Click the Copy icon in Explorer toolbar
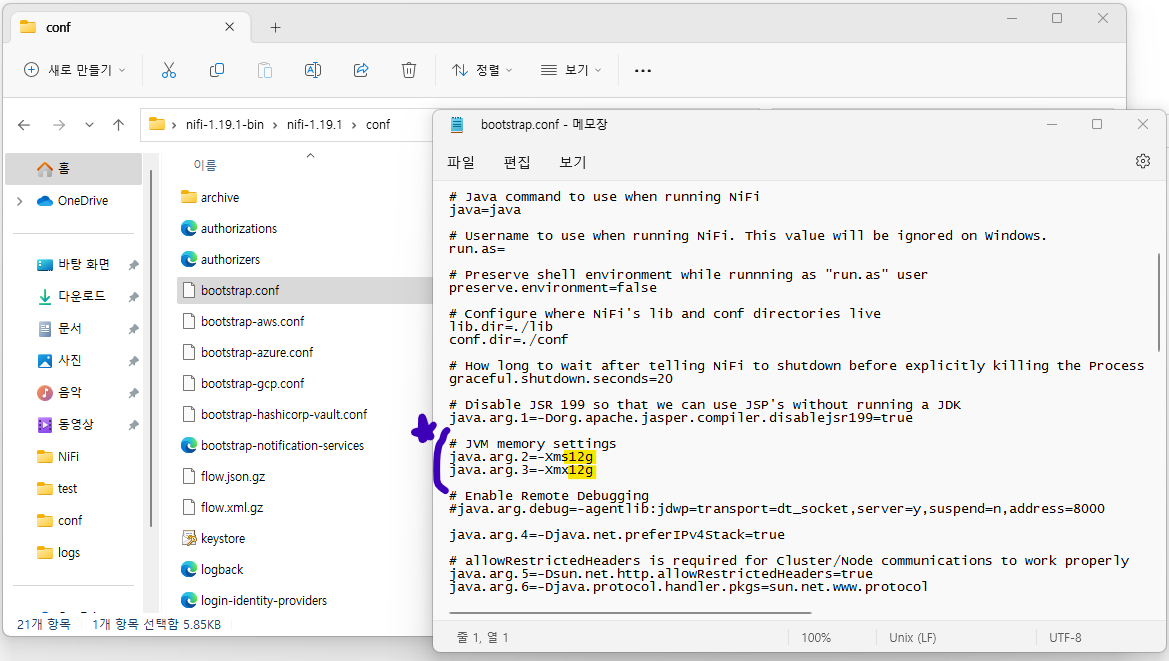Screen dimensions: 1169x661 (x=217, y=70)
